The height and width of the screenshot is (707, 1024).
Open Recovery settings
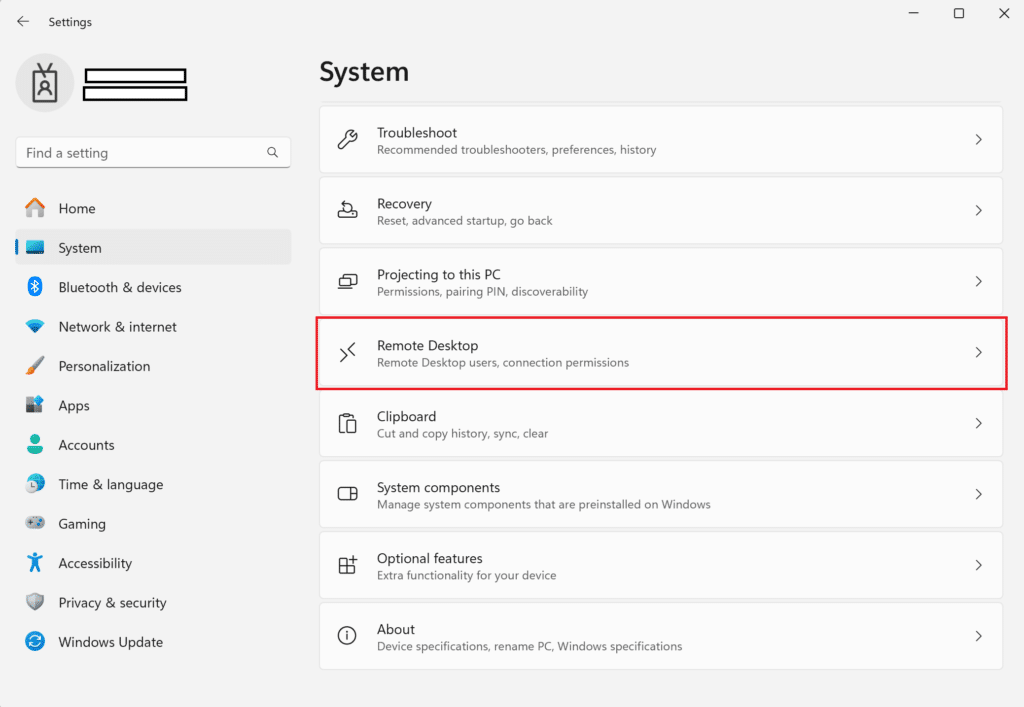660,210
